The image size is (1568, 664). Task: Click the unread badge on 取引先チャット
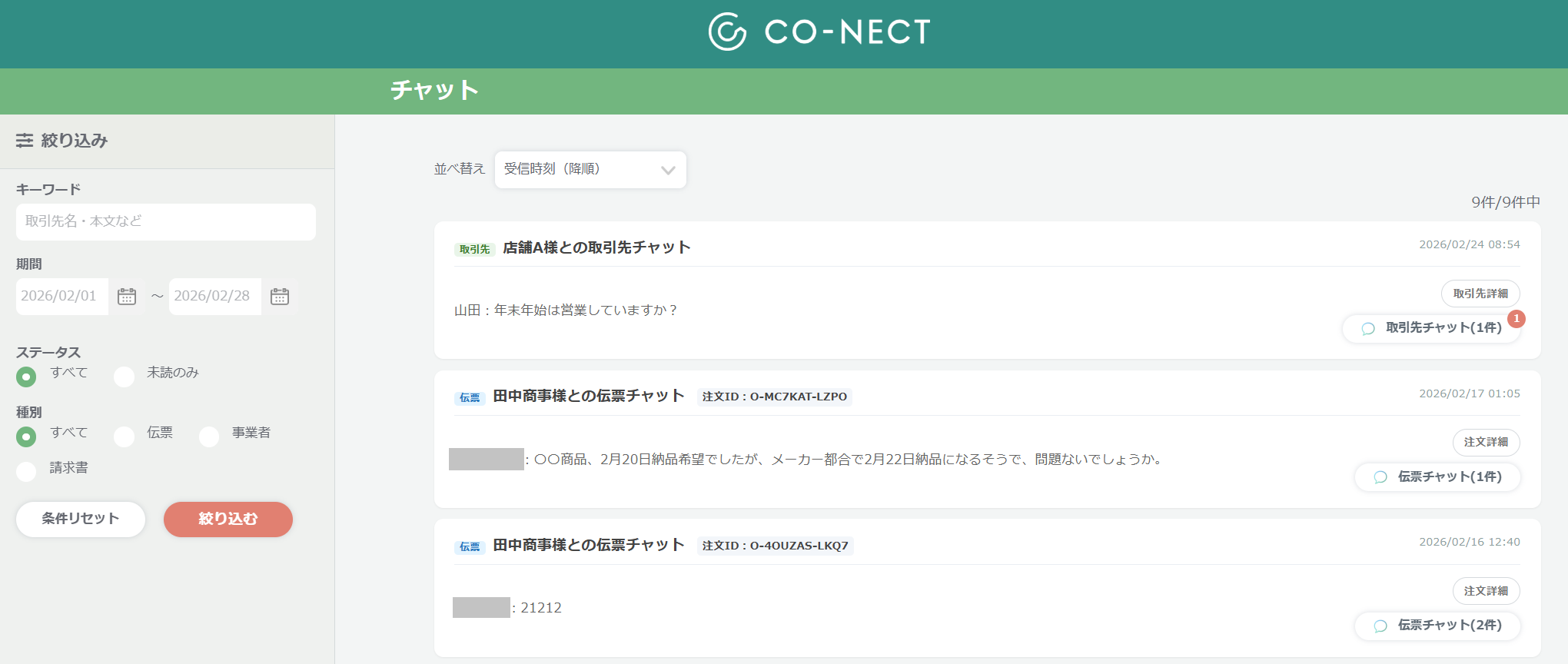coord(1517,318)
